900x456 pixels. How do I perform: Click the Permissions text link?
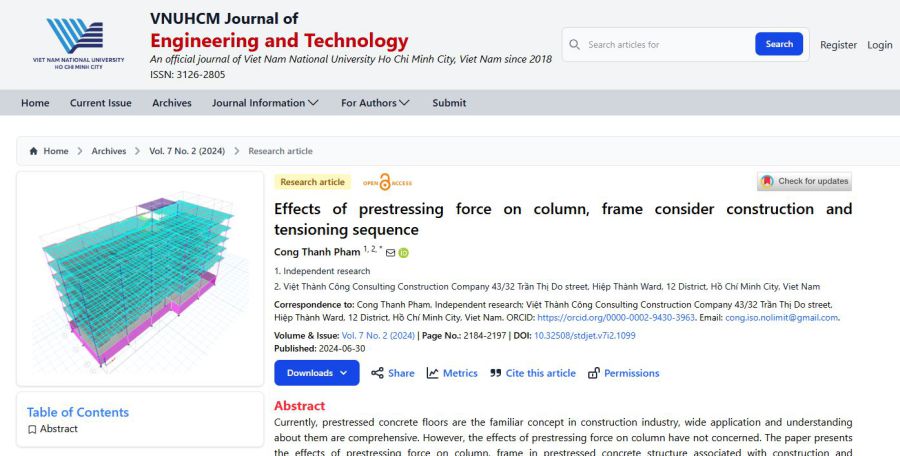(x=631, y=373)
